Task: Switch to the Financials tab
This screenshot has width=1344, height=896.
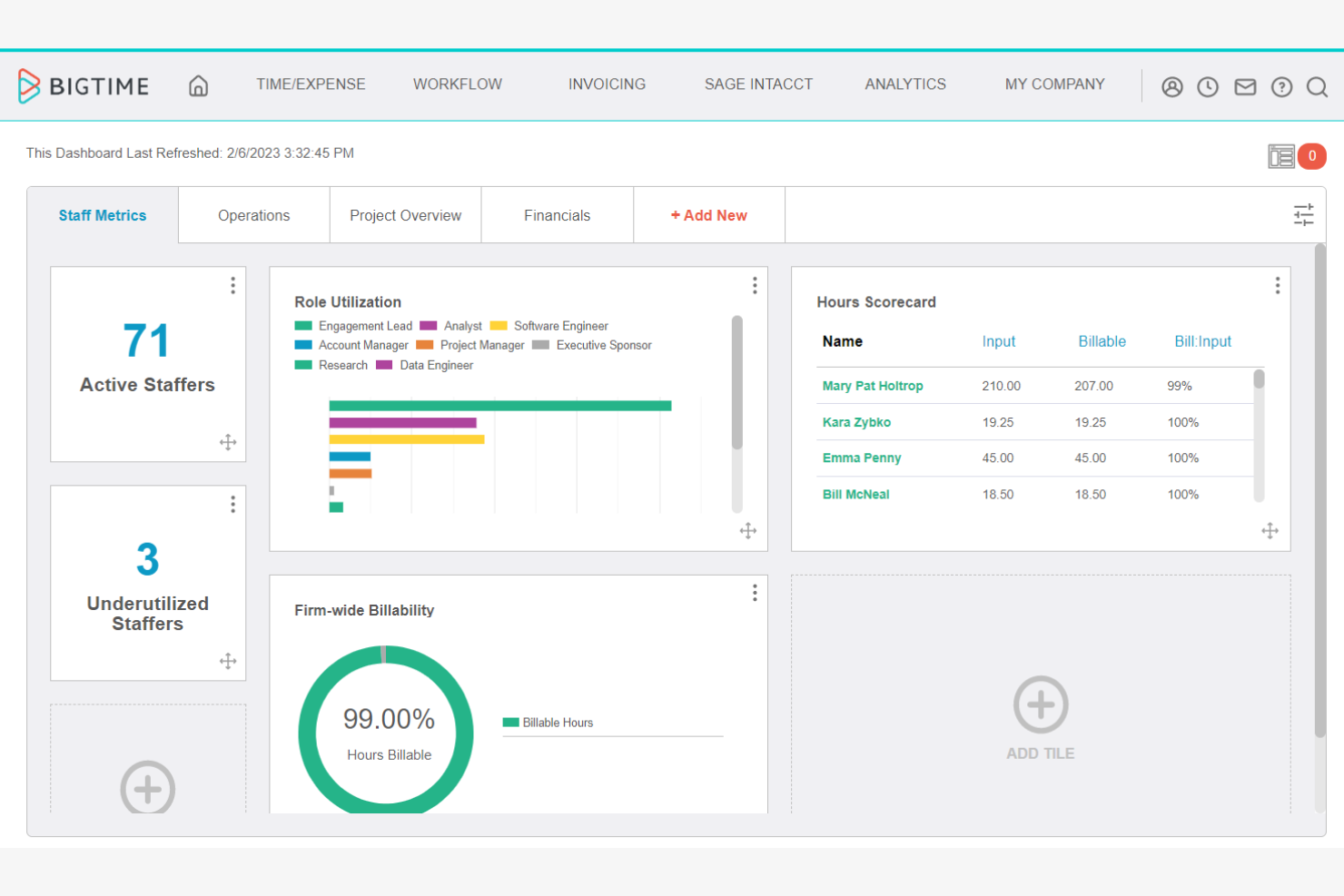Action: tap(557, 215)
